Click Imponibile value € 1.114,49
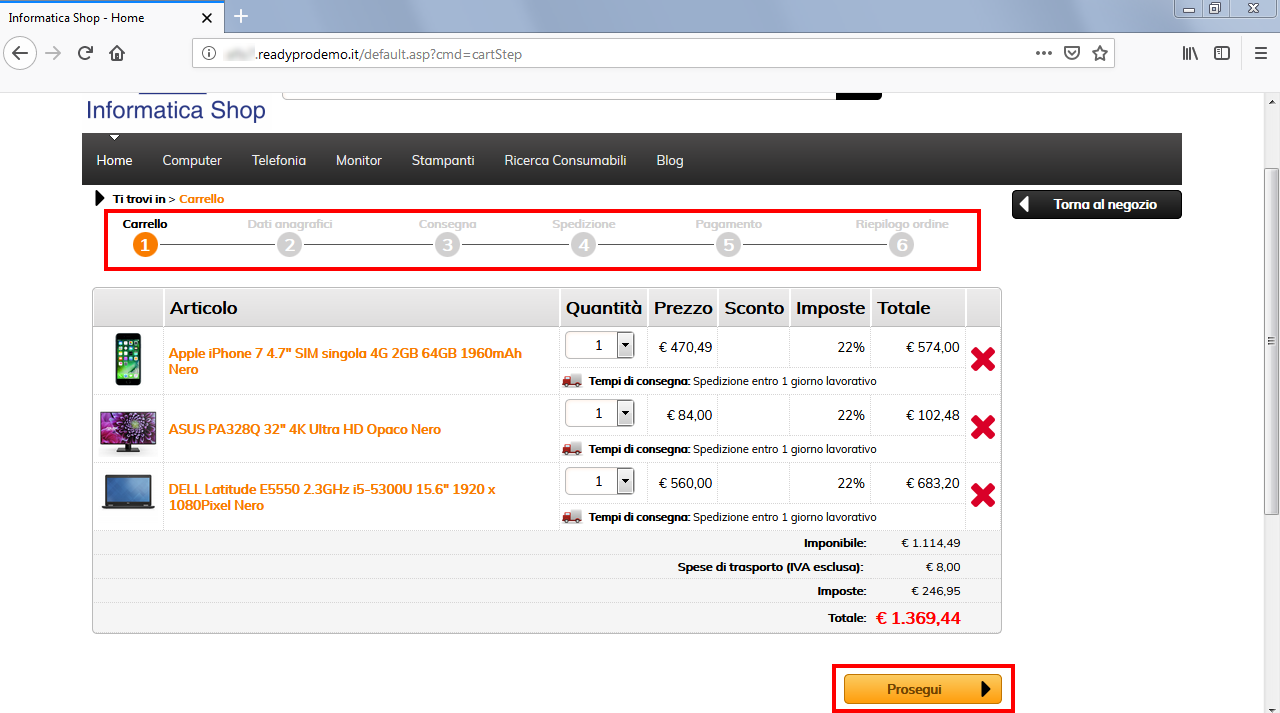This screenshot has height=713, width=1280. pyautogui.click(x=931, y=543)
